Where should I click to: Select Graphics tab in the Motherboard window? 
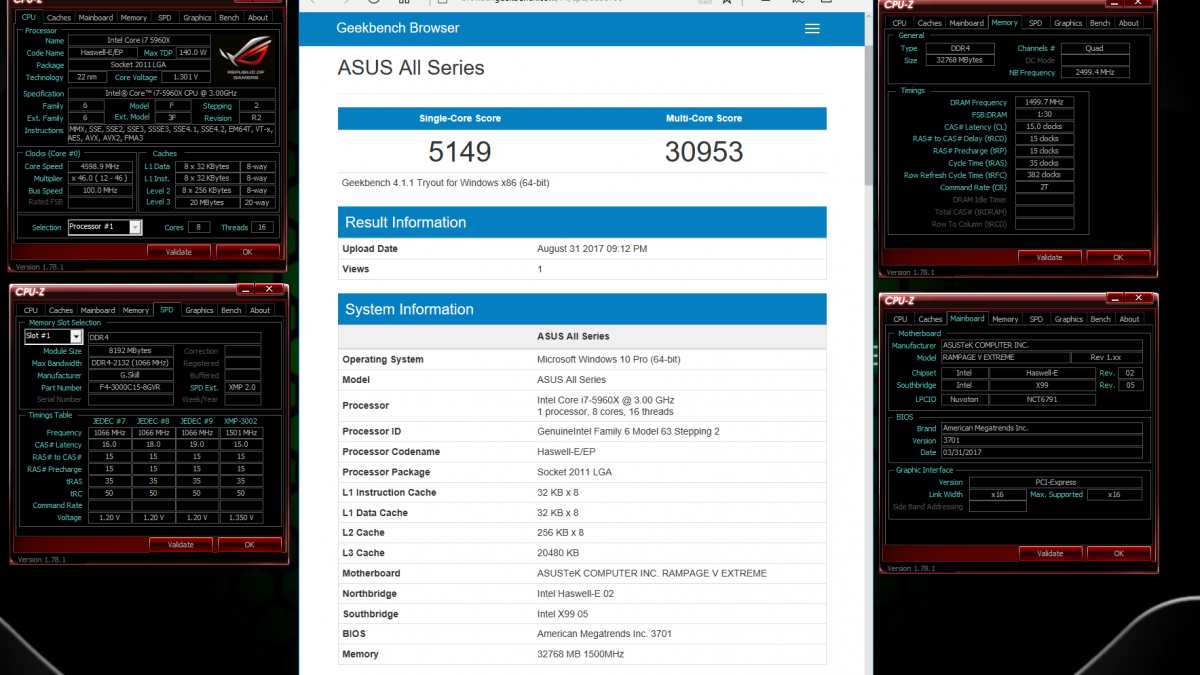coord(1069,319)
